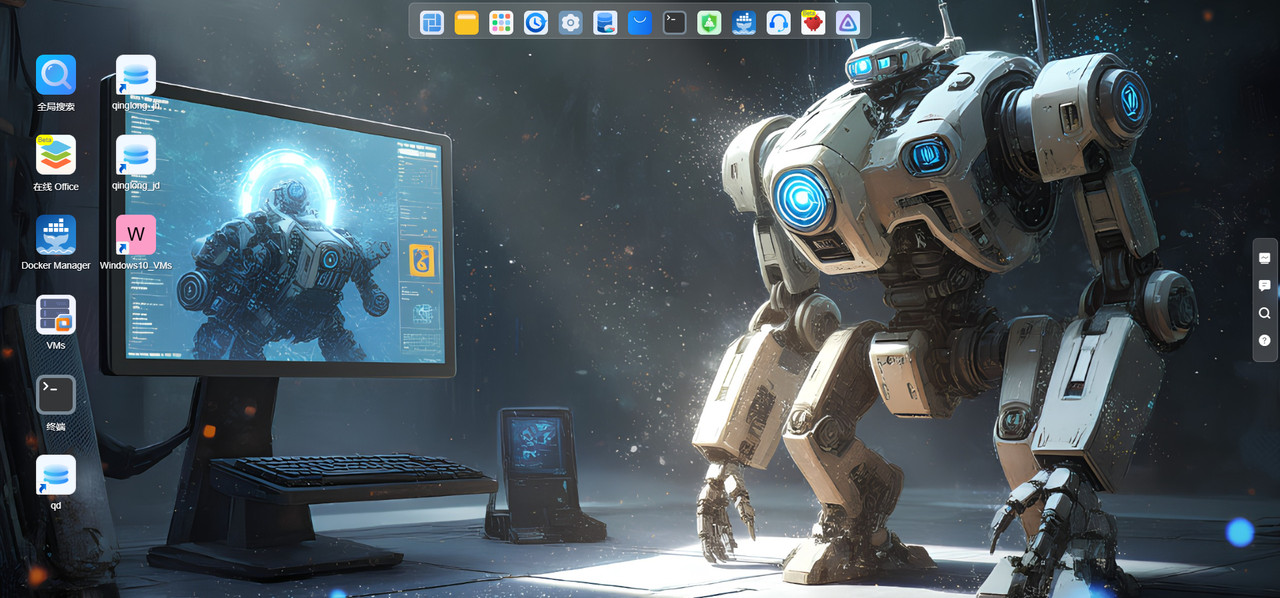Open the window layout icon in the dock
Viewport: 1280px width, 598px height.
pos(432,22)
